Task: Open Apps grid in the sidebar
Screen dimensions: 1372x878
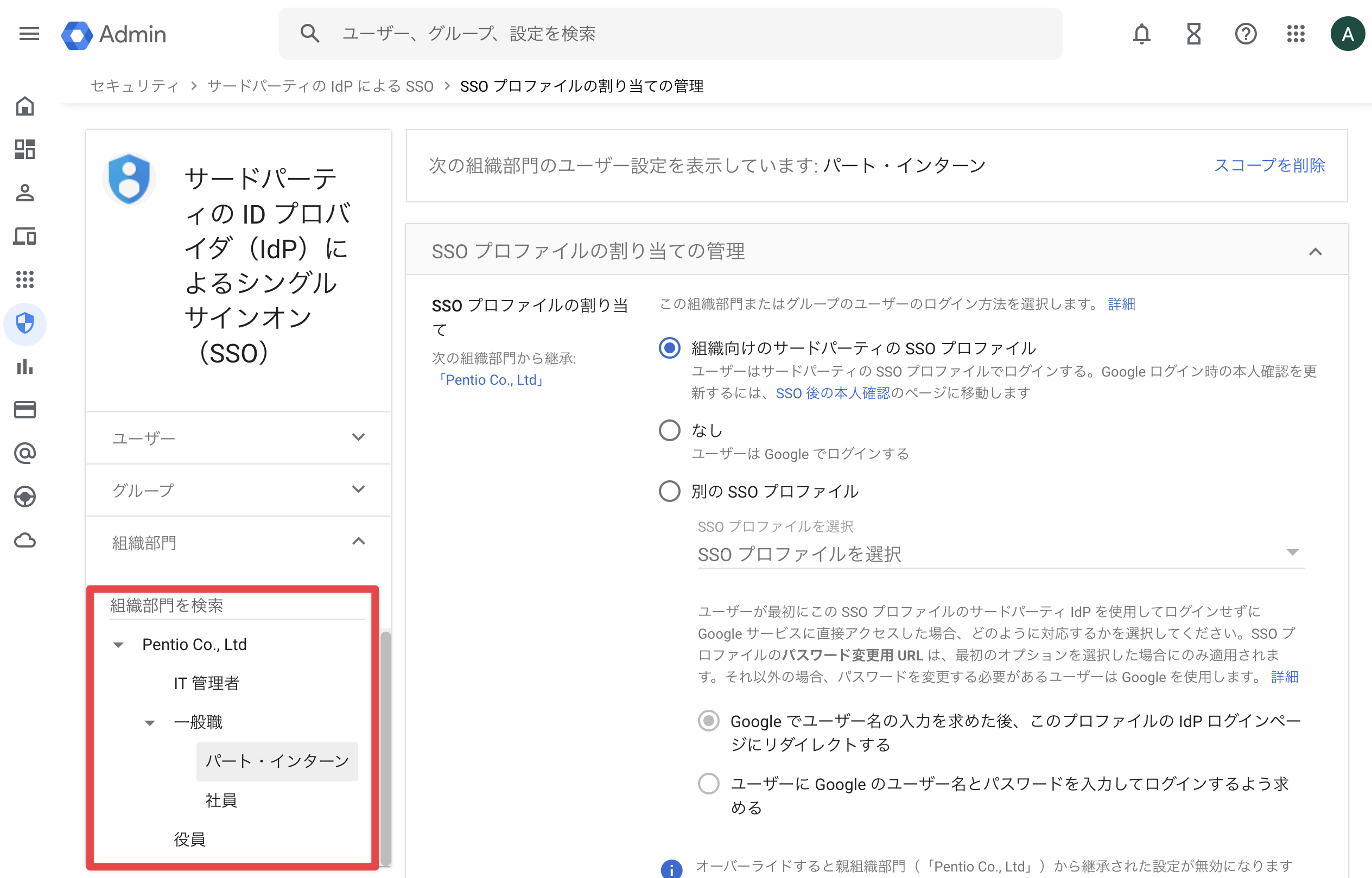Action: click(25, 279)
